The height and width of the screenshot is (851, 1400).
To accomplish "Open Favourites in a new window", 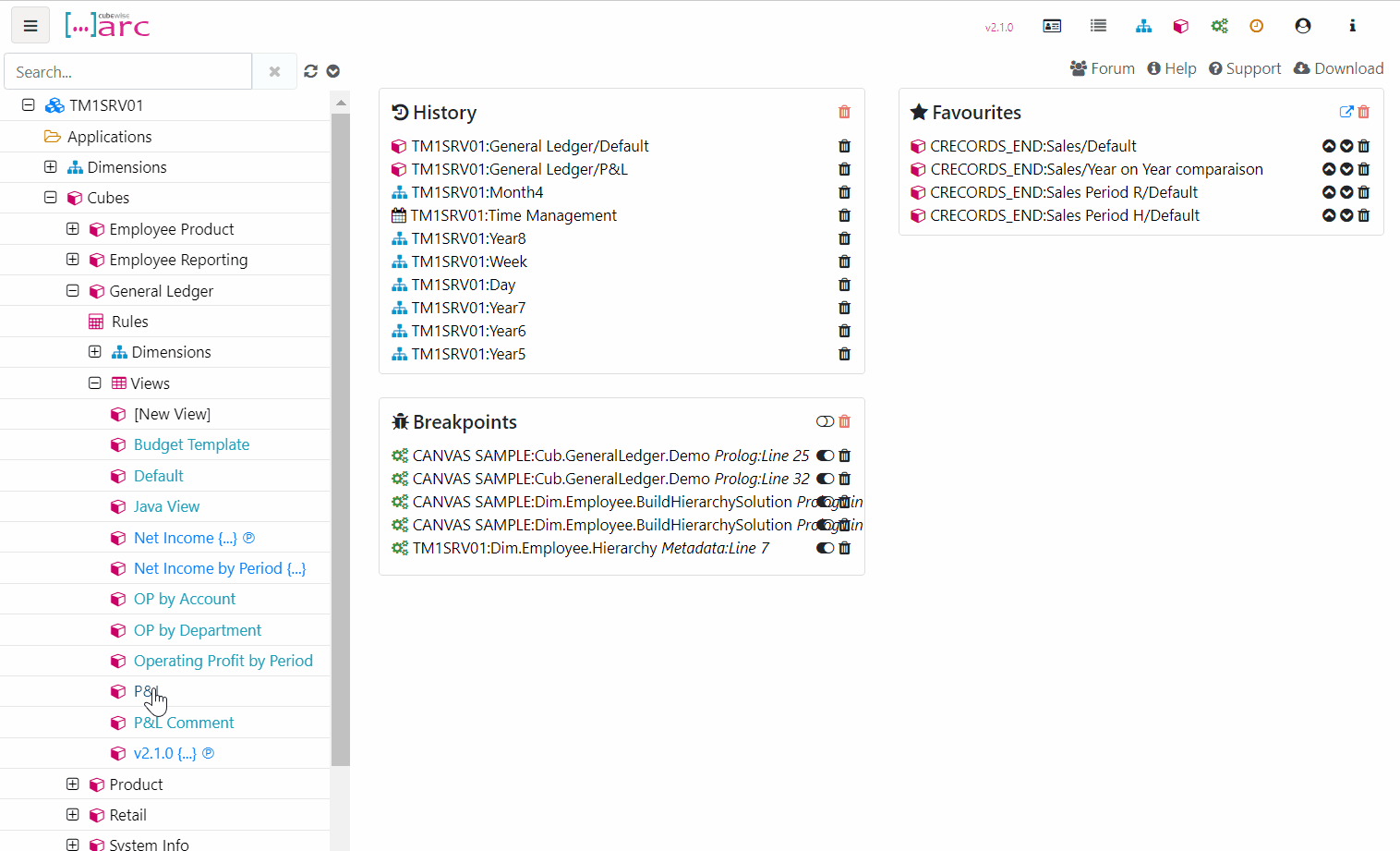I will tap(1346, 111).
